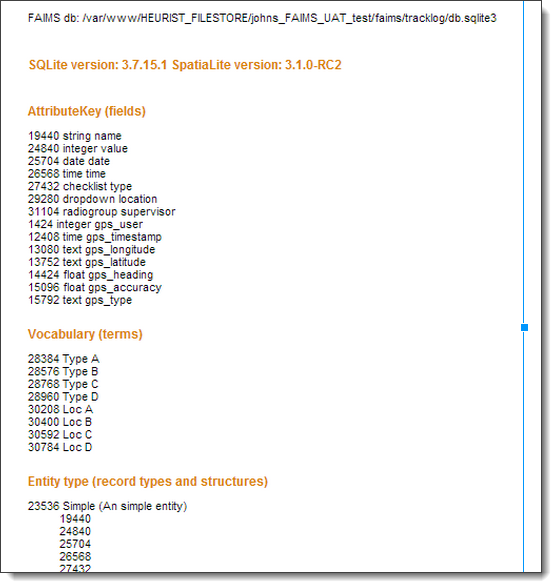Click the Entity type heading

(x=148, y=481)
